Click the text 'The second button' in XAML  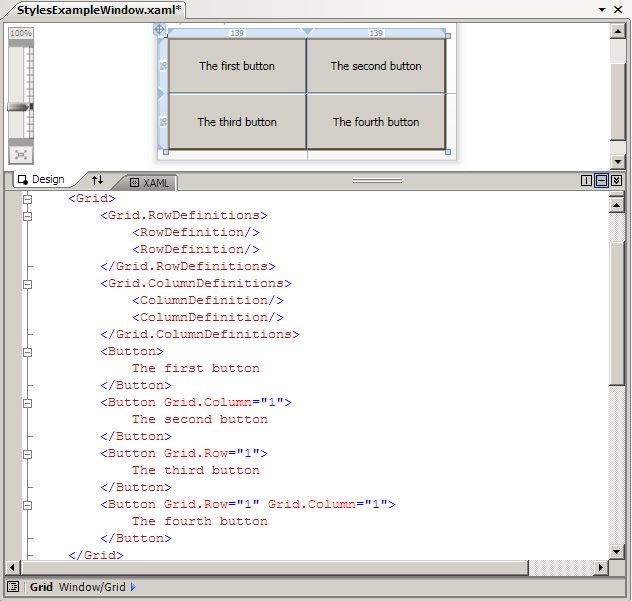(x=200, y=420)
